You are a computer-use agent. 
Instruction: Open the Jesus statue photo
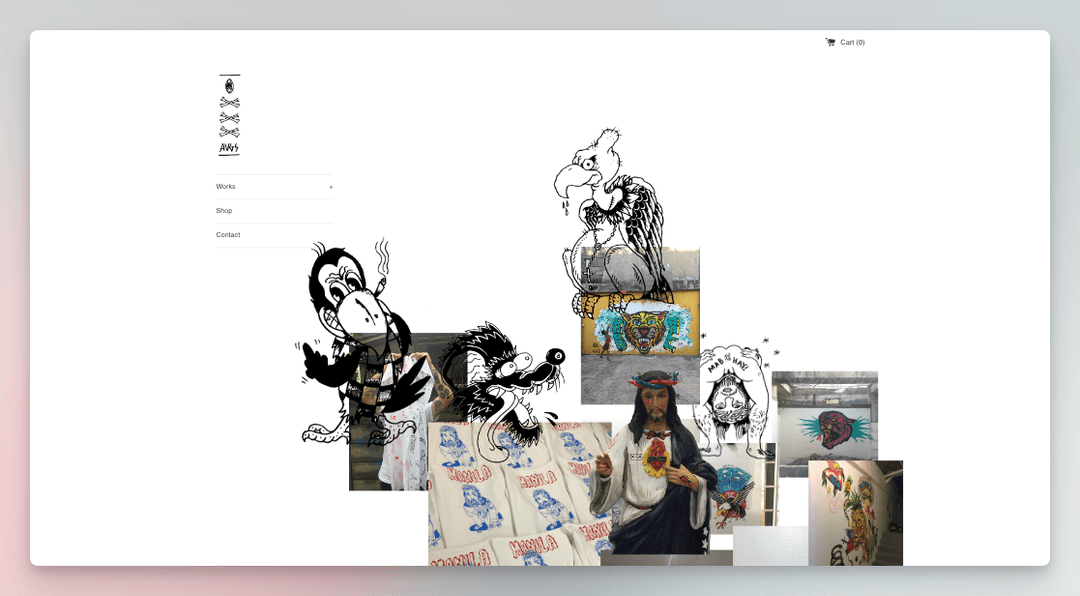point(655,470)
